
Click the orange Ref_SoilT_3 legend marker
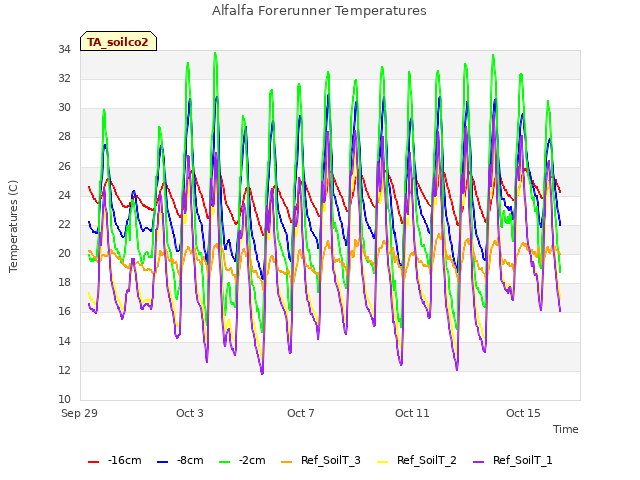point(287,462)
